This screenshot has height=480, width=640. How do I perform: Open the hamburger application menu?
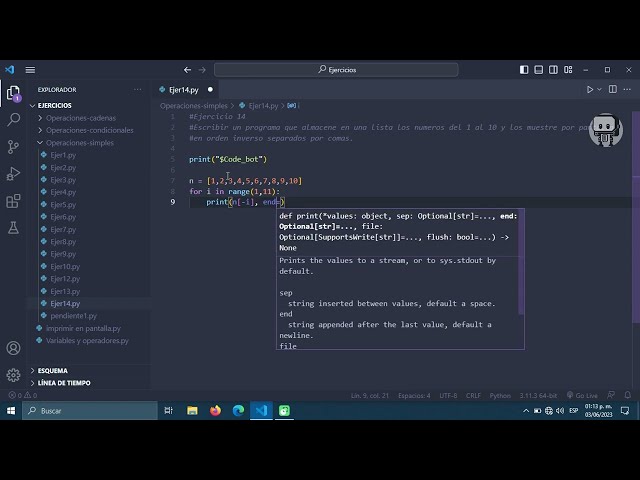point(30,70)
